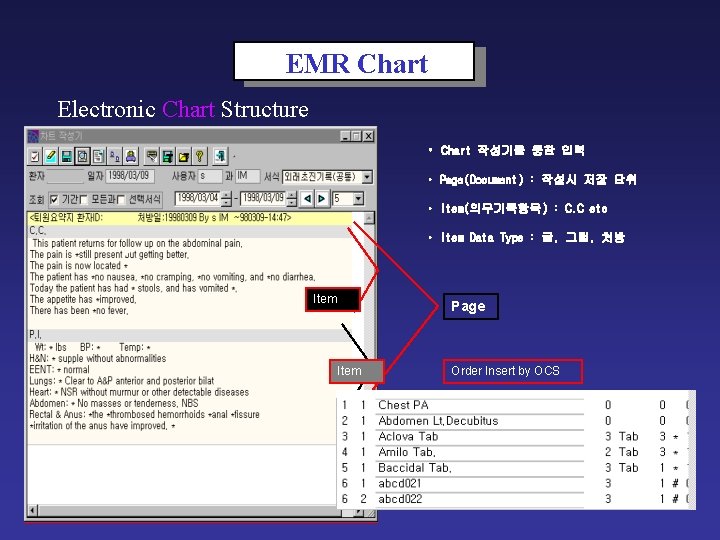
Task: Click the start date field 1998/03/04
Action: pyautogui.click(x=197, y=198)
